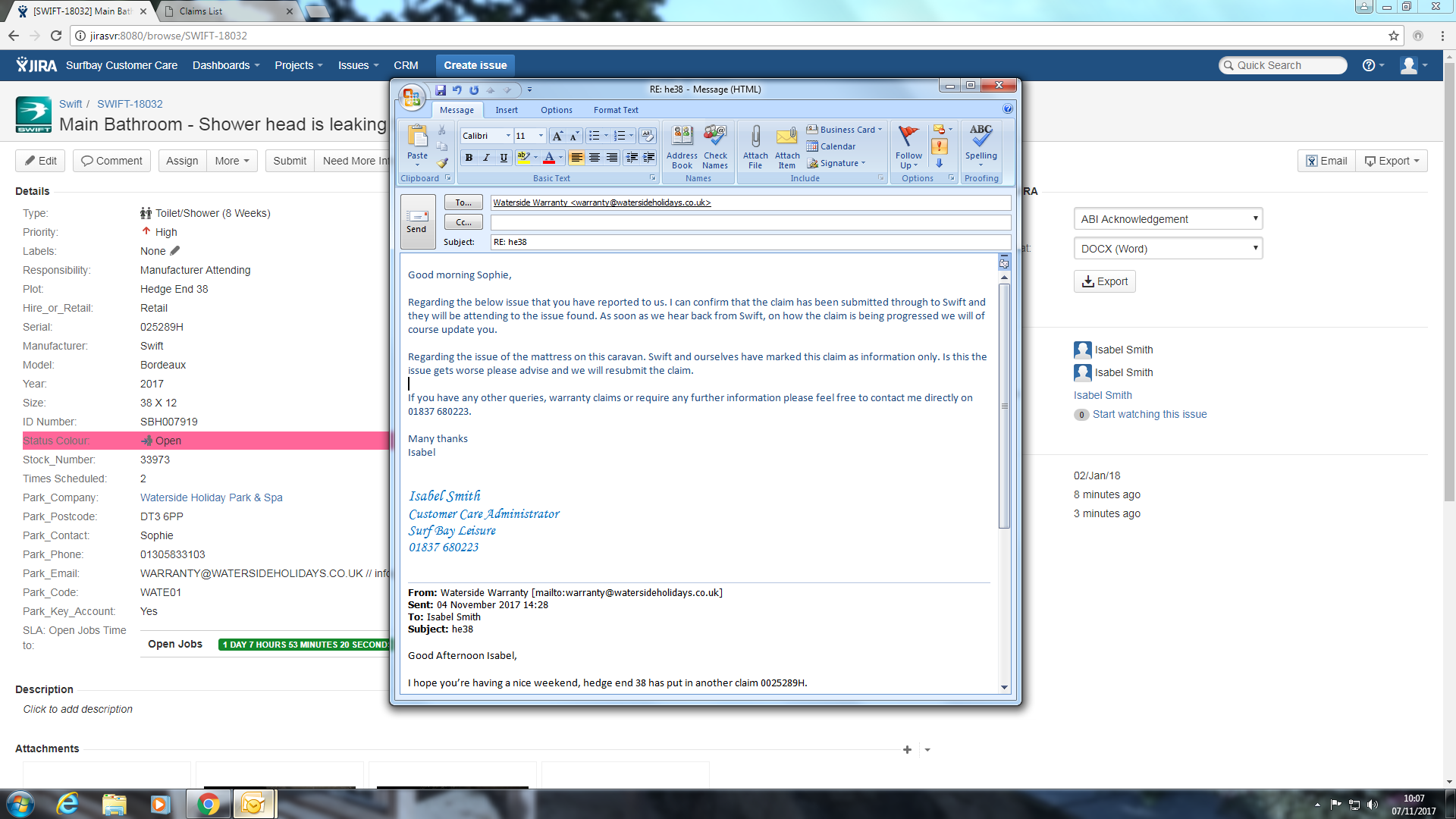This screenshot has width=1456, height=819.
Task: Expand the ABI Acknowledgement template dropdown
Action: (1168, 219)
